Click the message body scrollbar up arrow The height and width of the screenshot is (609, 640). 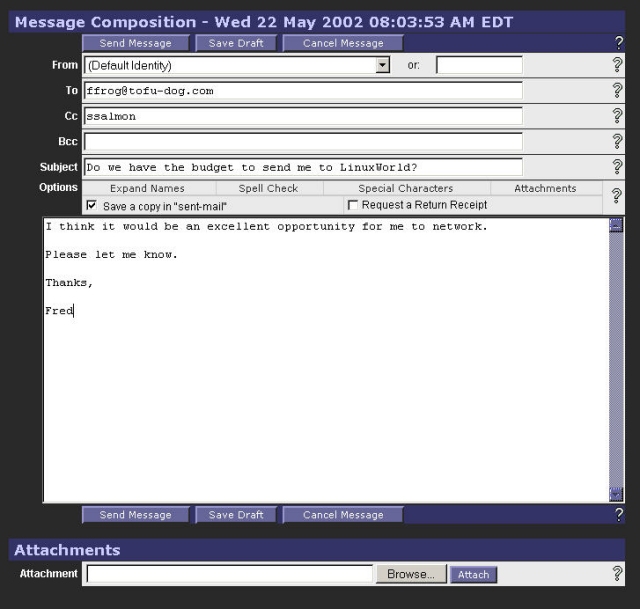[616, 225]
